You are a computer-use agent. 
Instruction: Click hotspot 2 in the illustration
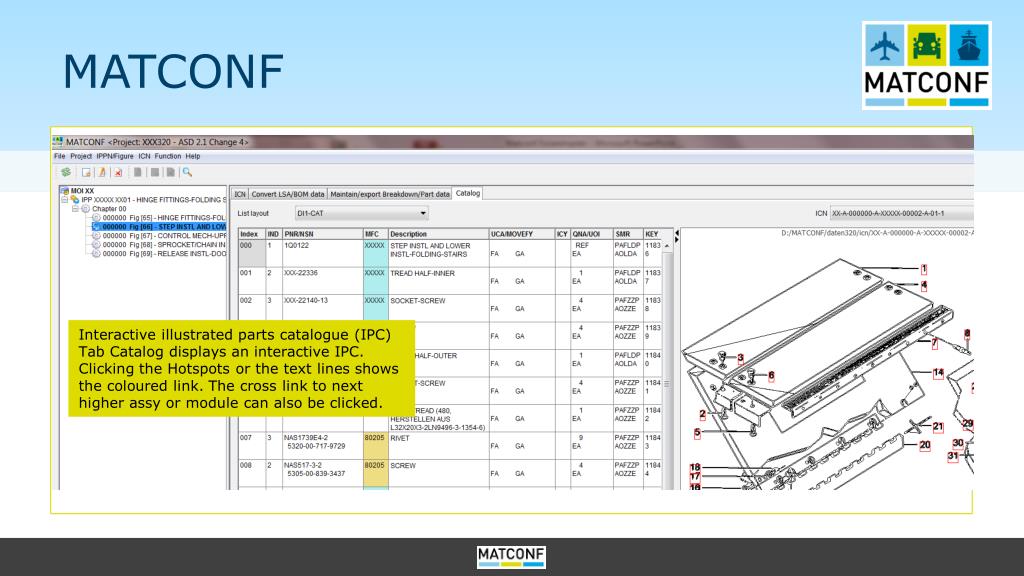point(703,415)
